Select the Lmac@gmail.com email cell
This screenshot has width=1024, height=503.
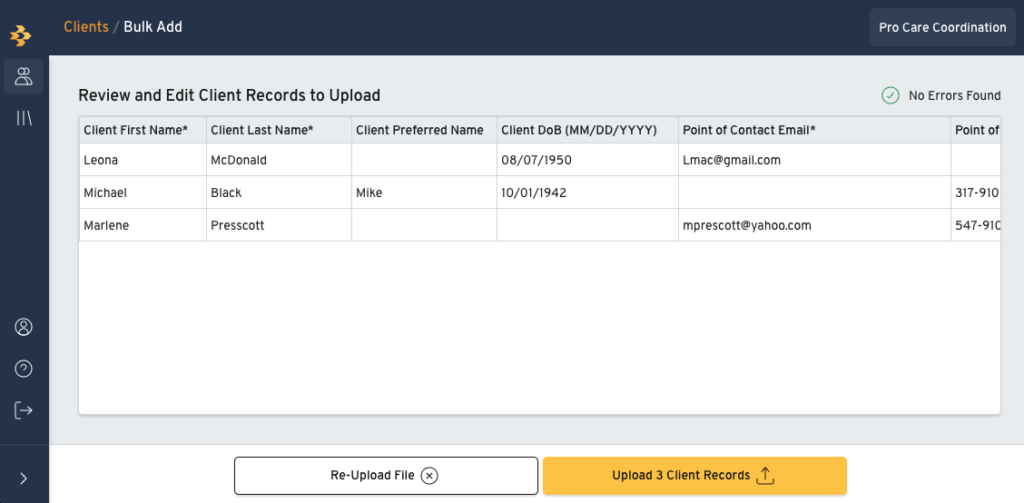pyautogui.click(x=814, y=160)
